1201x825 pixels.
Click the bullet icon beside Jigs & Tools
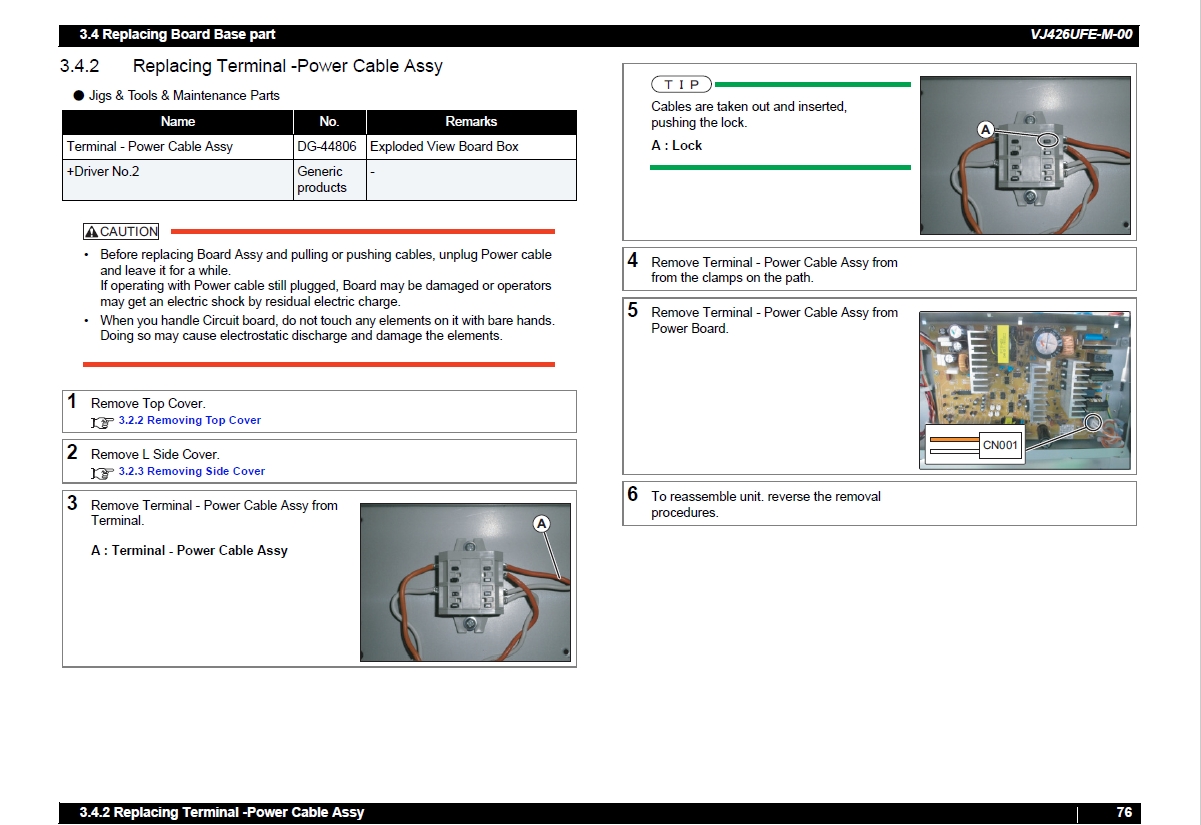click(x=79, y=96)
